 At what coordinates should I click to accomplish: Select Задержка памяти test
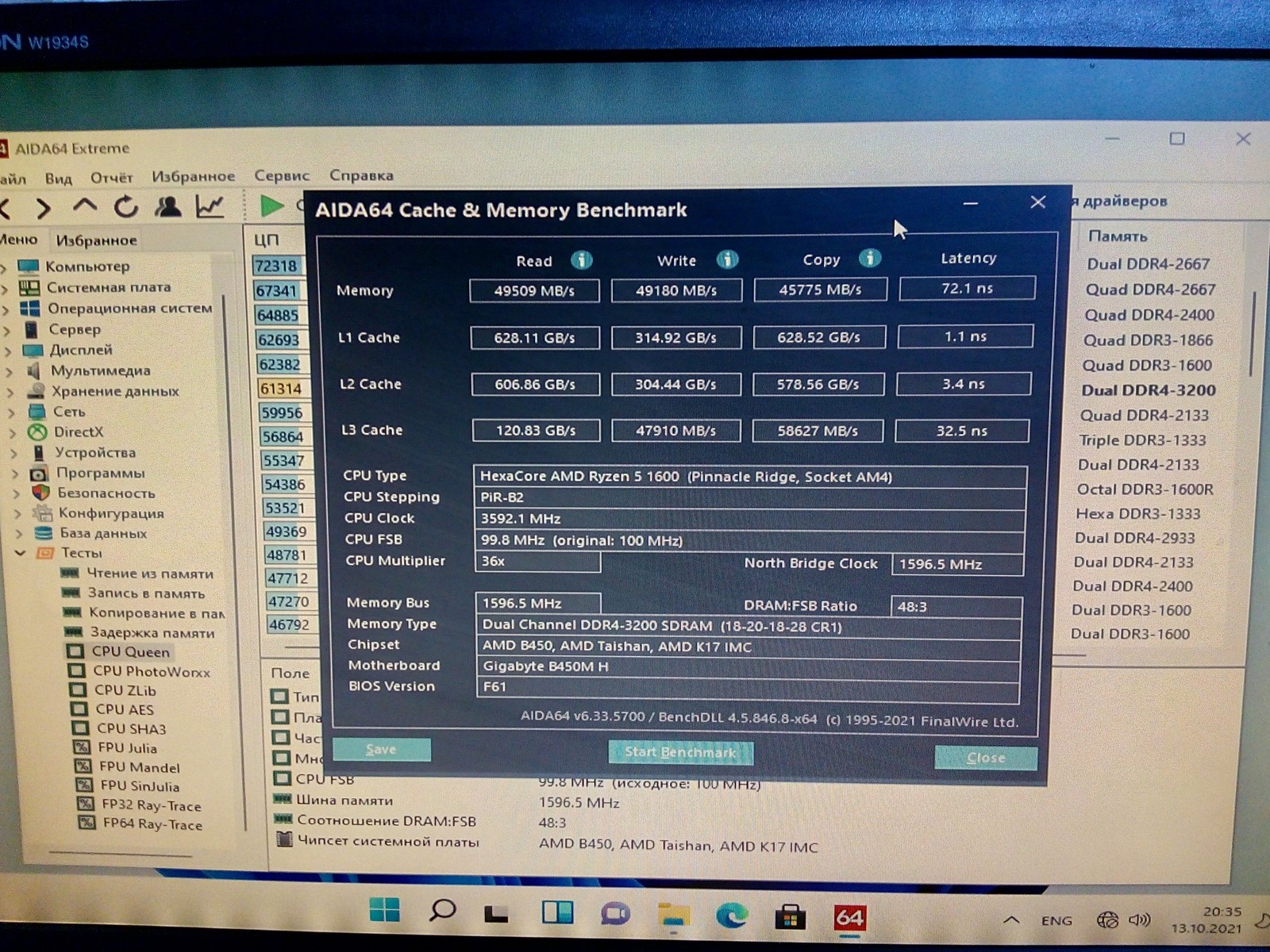pyautogui.click(x=152, y=633)
